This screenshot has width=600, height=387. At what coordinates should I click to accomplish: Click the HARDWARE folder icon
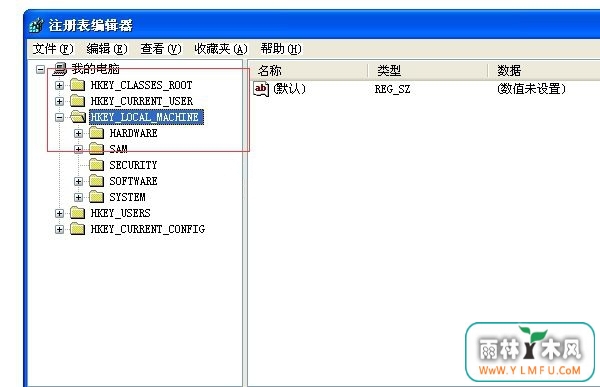click(96, 133)
